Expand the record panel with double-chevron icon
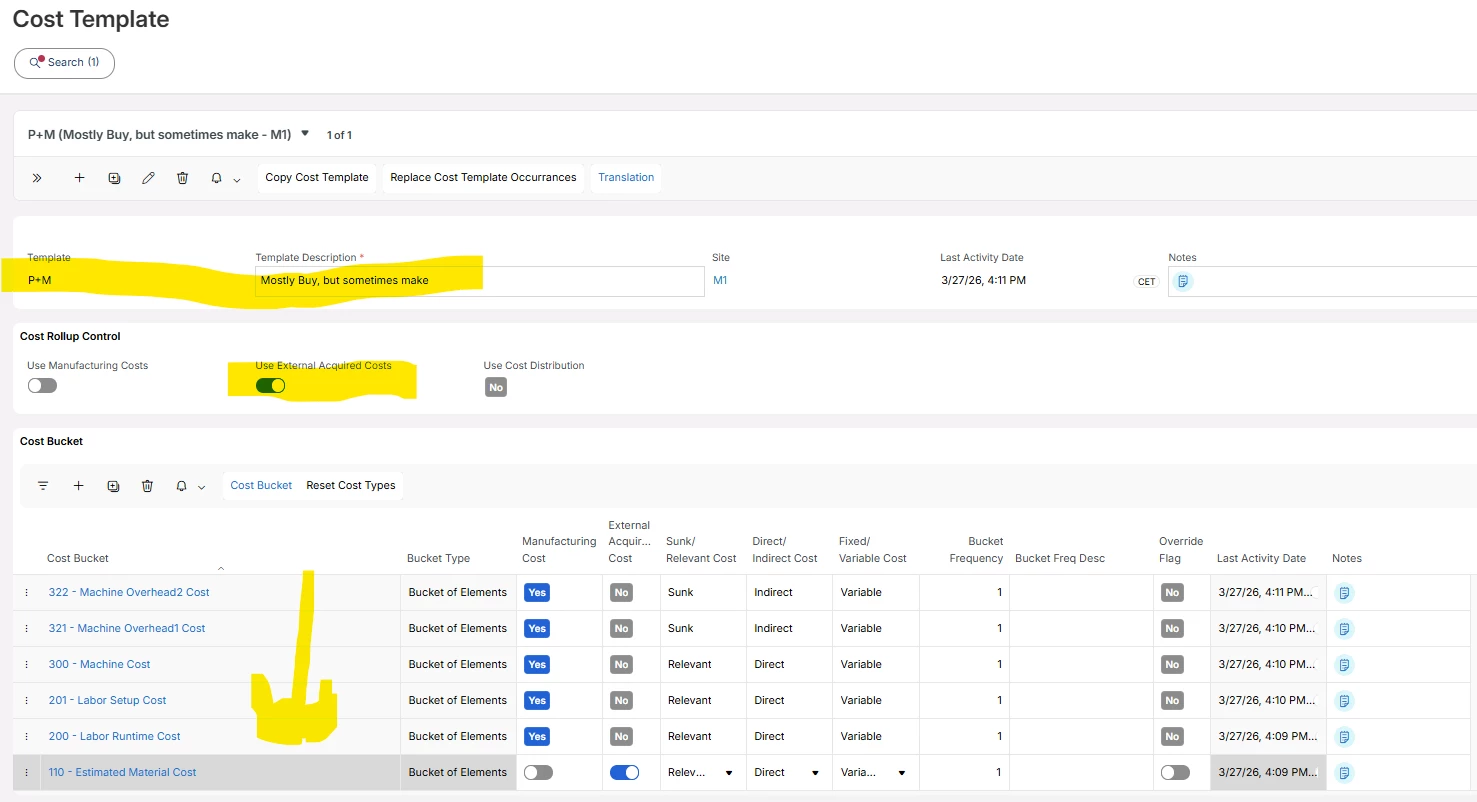1477x802 pixels. point(37,178)
